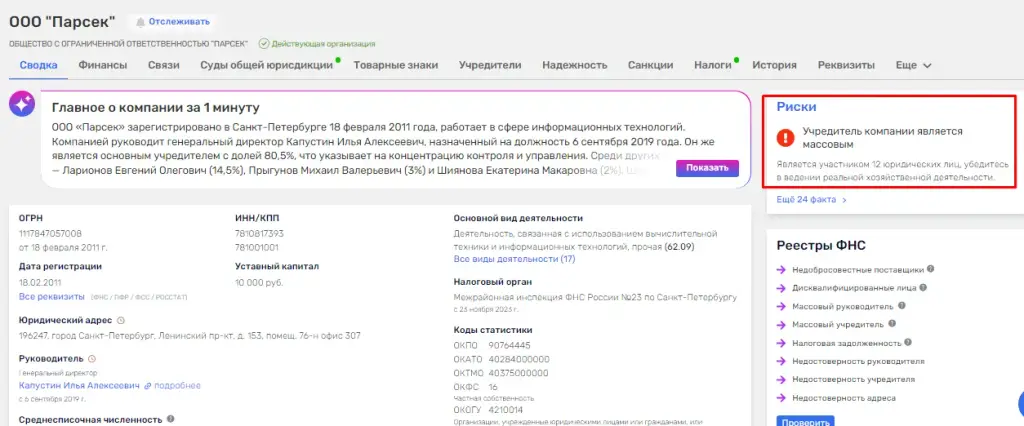1024x426 pixels.
Task: Click arrow icon before Недобросовестные поставщики
Action: 781,269
